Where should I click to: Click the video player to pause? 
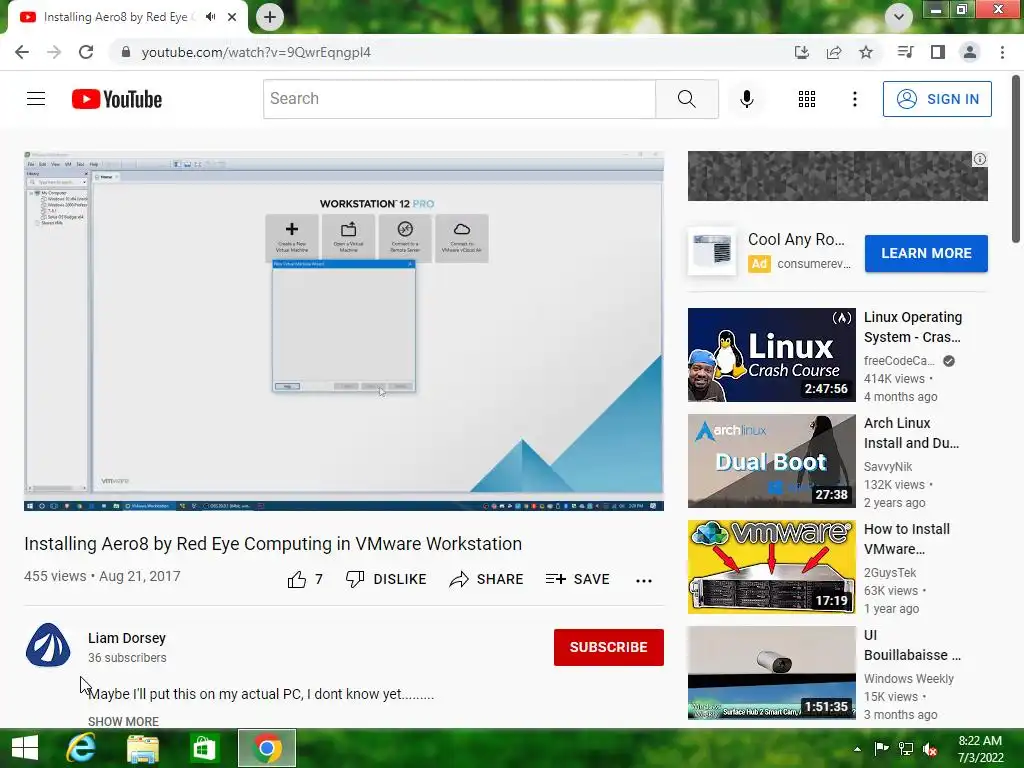344,331
